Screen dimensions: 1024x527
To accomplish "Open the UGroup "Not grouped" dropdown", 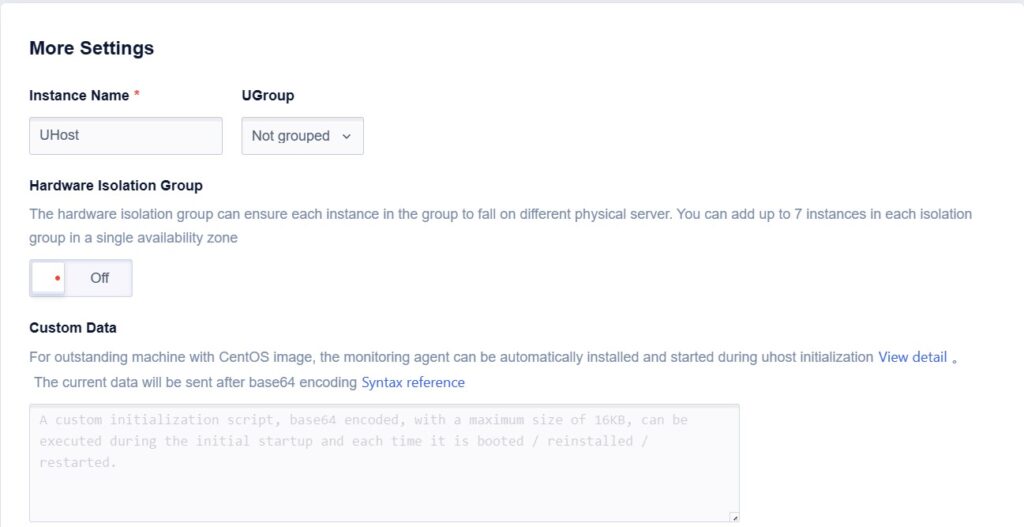I will (302, 136).
